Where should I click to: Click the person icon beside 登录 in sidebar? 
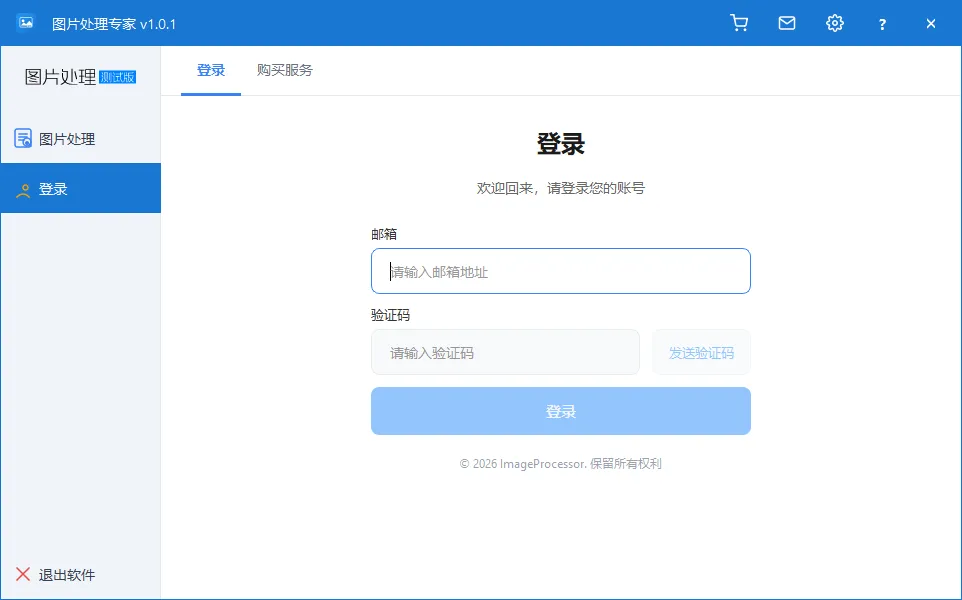tap(22, 188)
